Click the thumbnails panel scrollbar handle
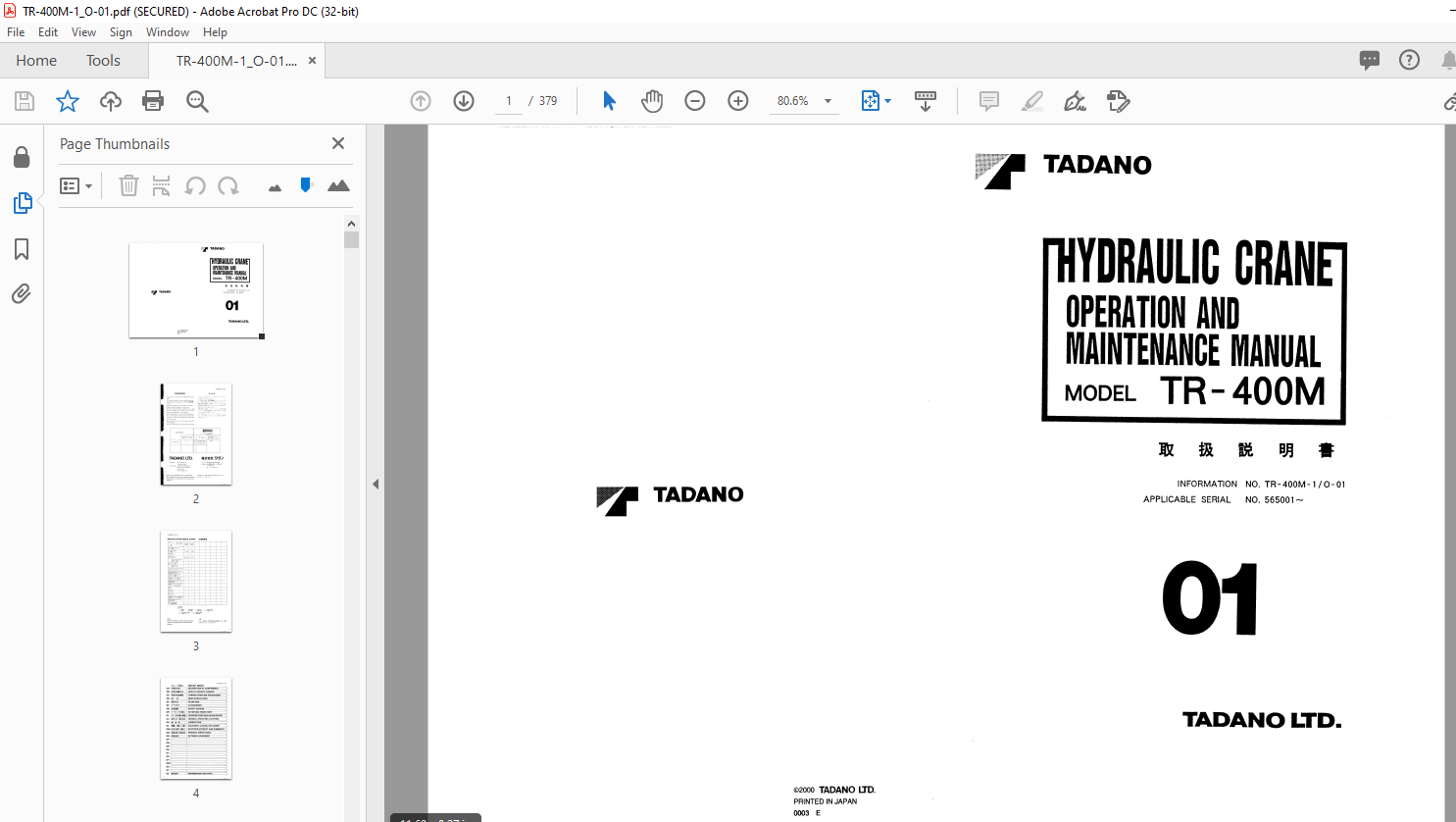Image resolution: width=1456 pixels, height=822 pixels. (x=352, y=240)
